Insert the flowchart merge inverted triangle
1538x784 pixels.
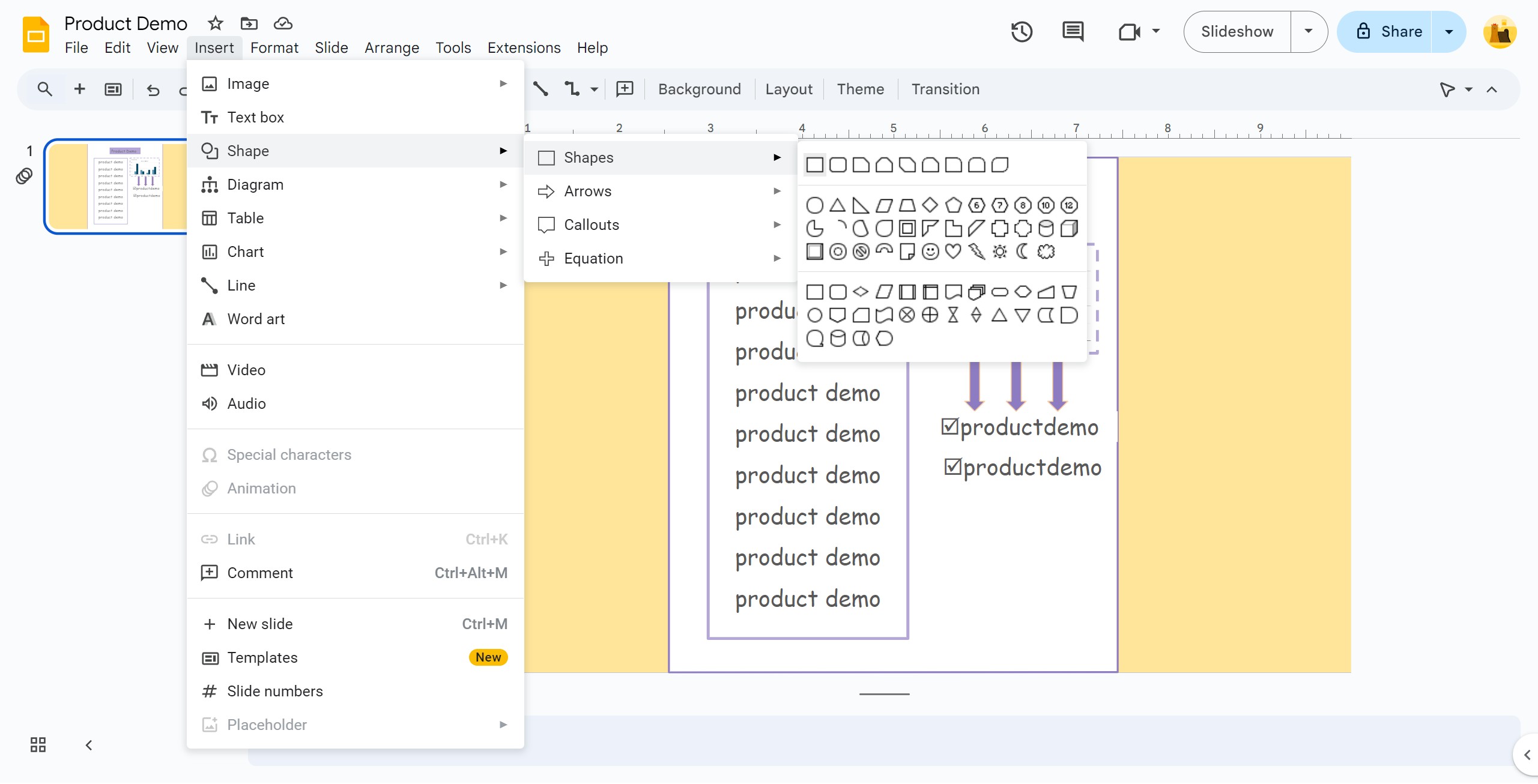[1023, 315]
